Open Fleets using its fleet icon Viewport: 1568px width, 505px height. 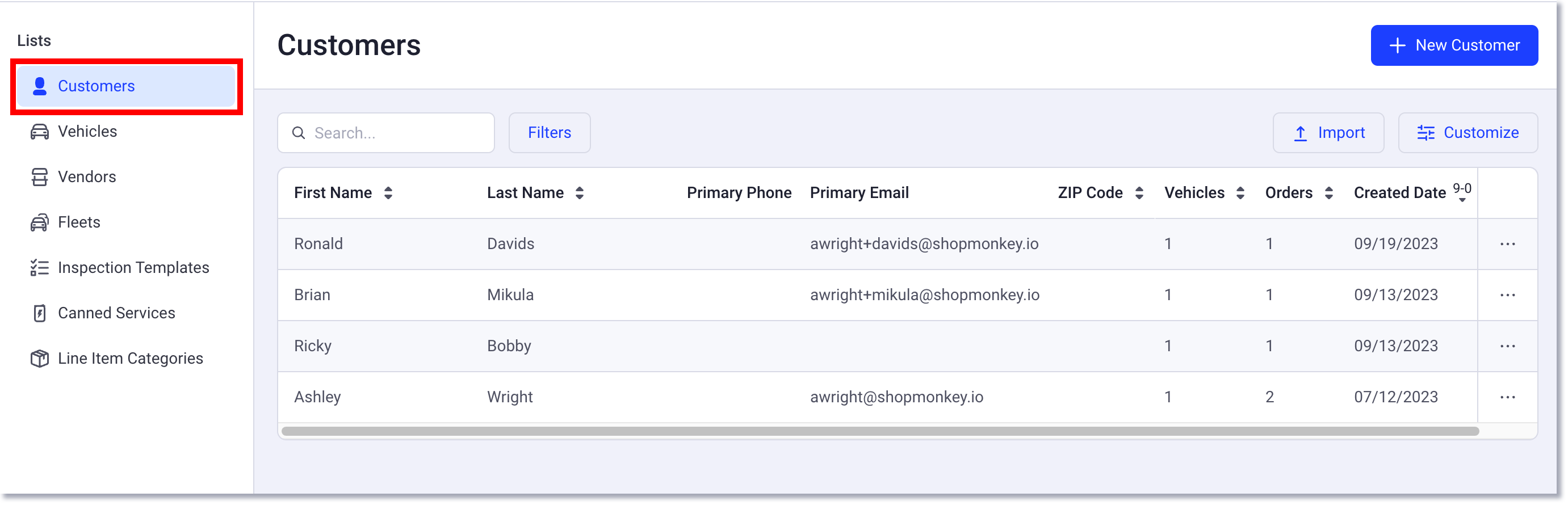39,222
